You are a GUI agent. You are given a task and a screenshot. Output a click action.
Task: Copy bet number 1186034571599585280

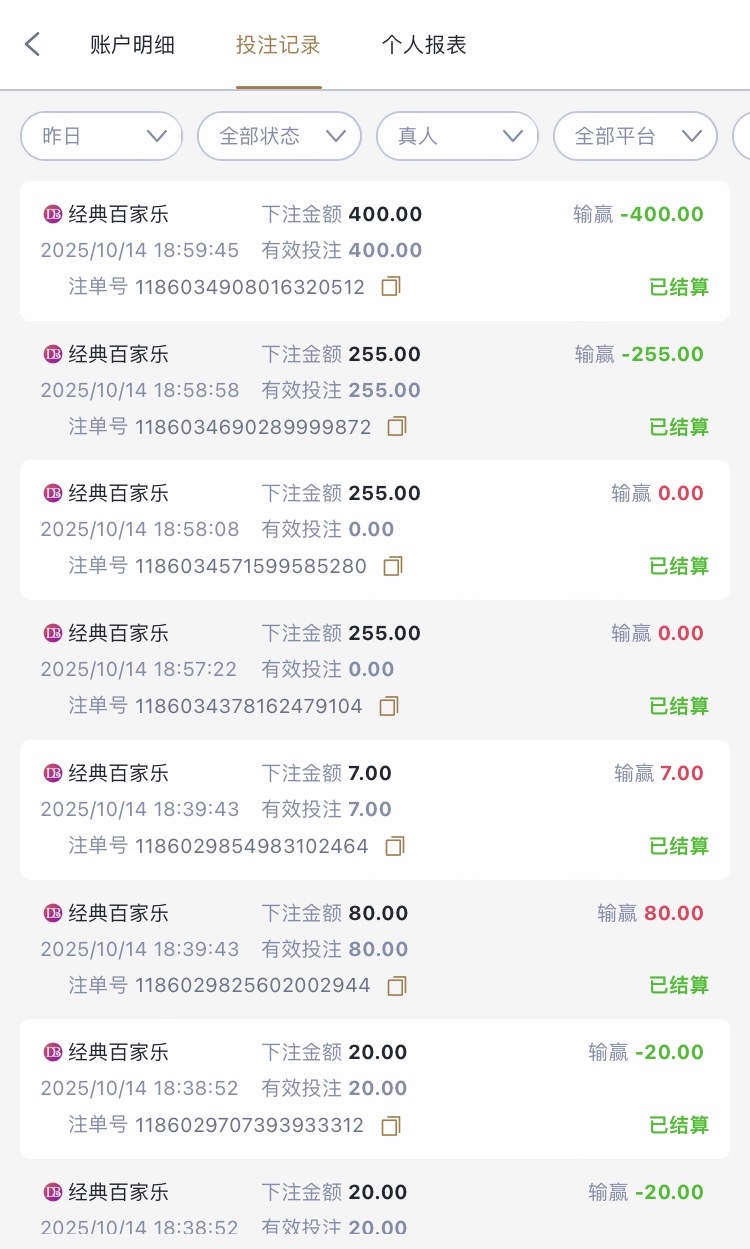click(393, 566)
